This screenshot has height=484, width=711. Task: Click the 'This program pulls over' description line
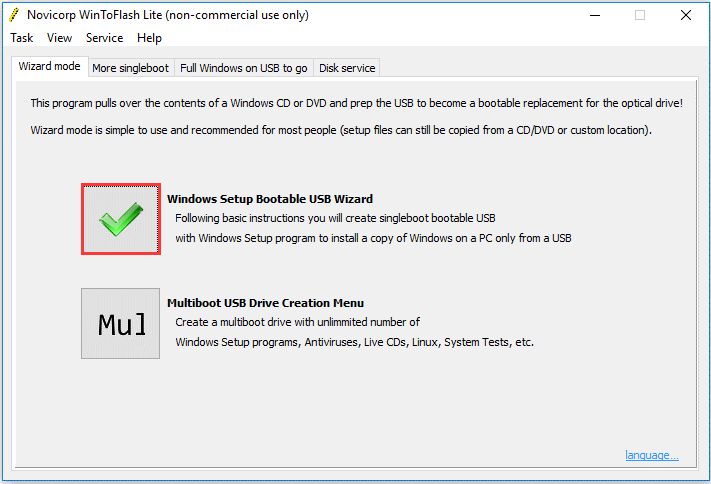356,103
